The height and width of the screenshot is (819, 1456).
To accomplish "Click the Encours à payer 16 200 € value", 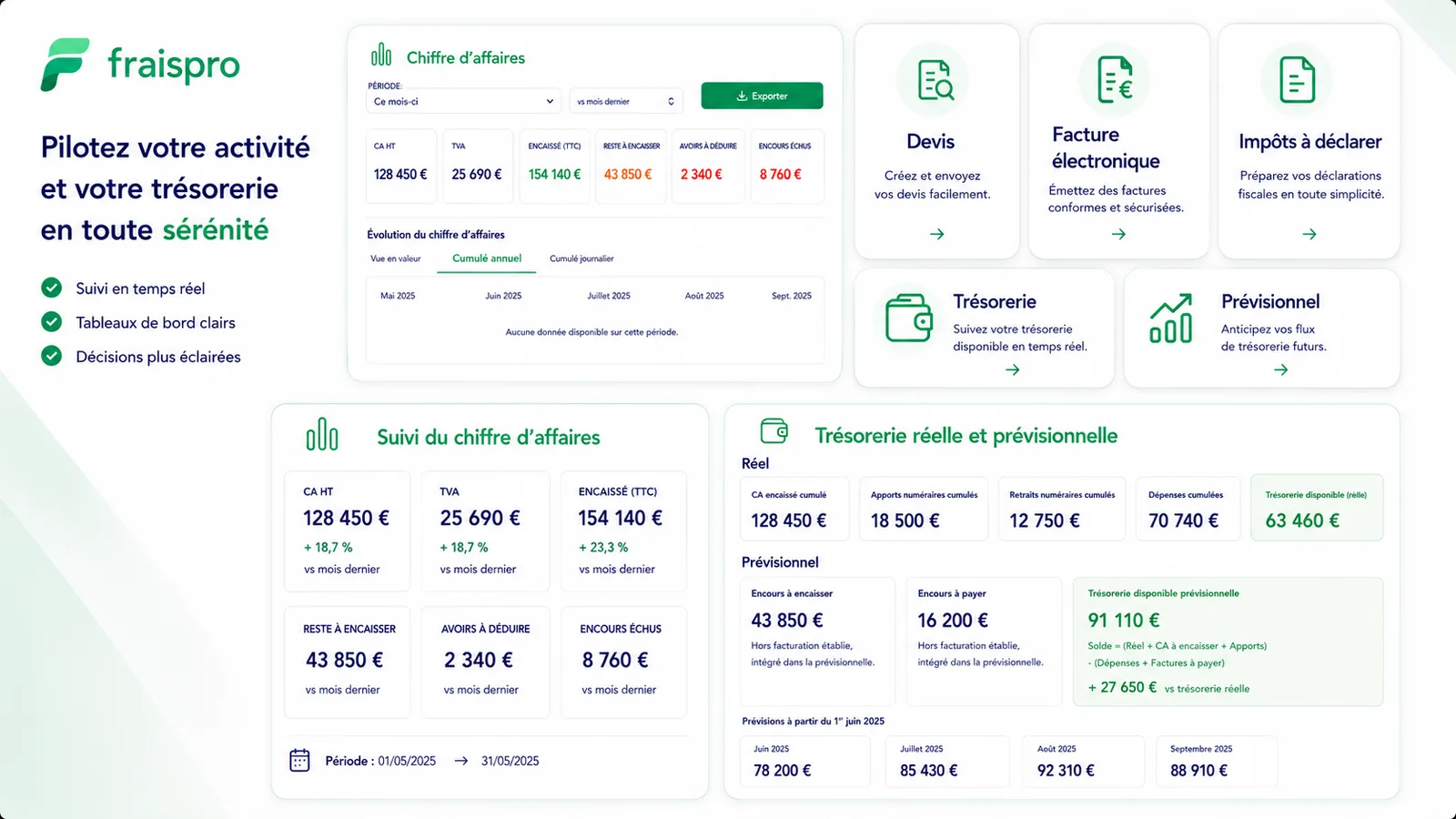I will coord(953,620).
